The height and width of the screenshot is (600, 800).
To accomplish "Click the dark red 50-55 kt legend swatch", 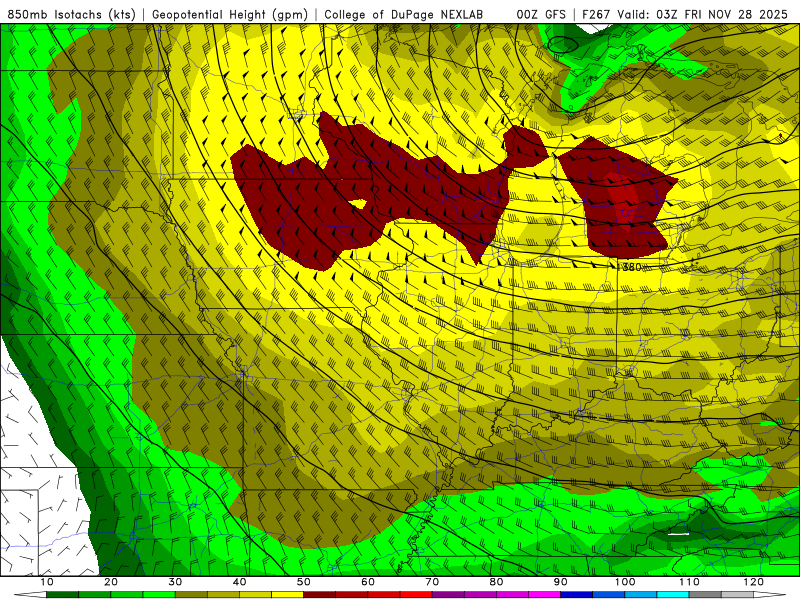I will tap(319, 595).
